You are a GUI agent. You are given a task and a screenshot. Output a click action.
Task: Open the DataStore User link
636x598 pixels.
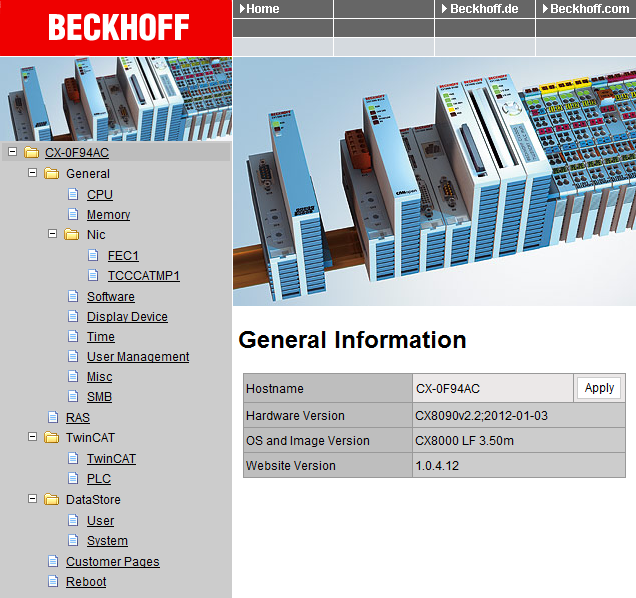coord(100,521)
